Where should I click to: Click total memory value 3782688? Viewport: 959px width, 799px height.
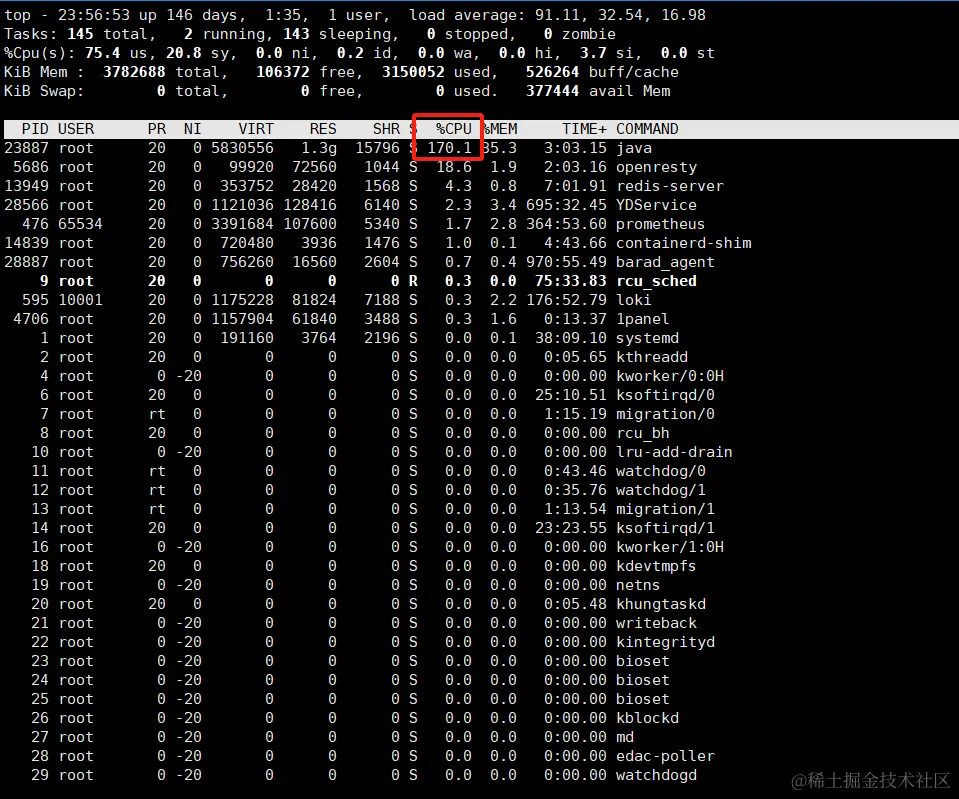coord(134,72)
